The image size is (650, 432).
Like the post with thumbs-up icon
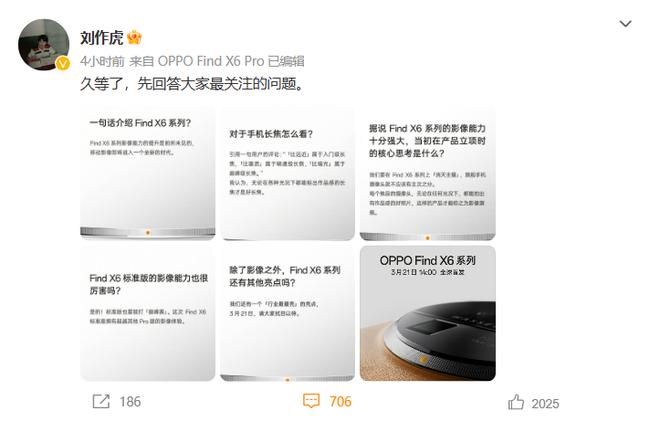(x=516, y=402)
